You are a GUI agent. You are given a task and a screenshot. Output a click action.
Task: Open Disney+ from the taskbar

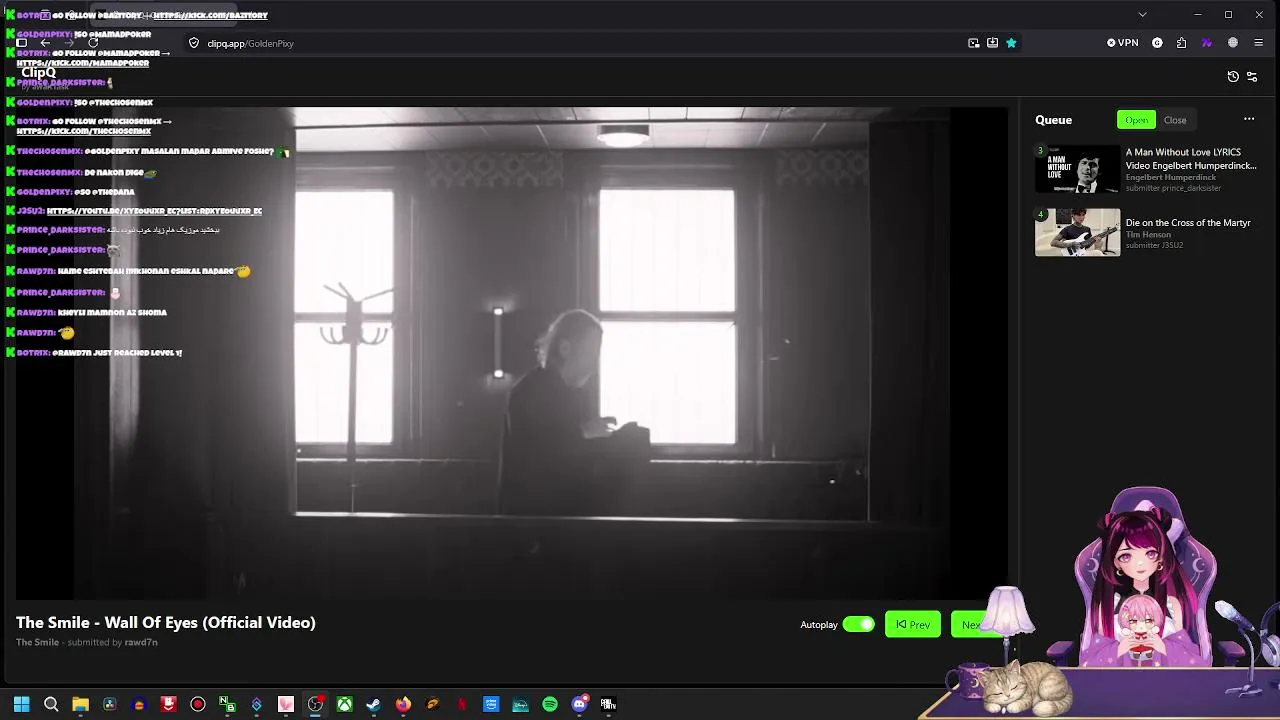click(x=520, y=704)
